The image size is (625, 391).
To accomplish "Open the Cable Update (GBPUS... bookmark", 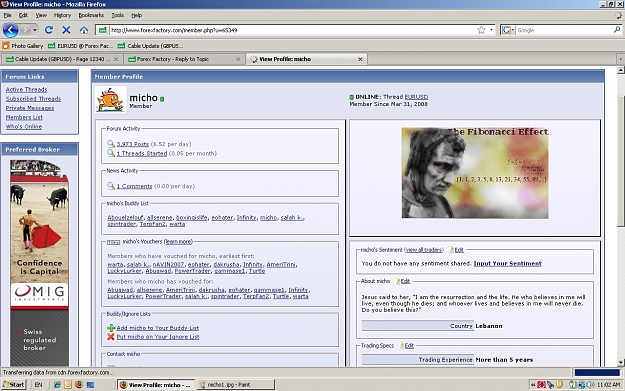I will click(150, 46).
